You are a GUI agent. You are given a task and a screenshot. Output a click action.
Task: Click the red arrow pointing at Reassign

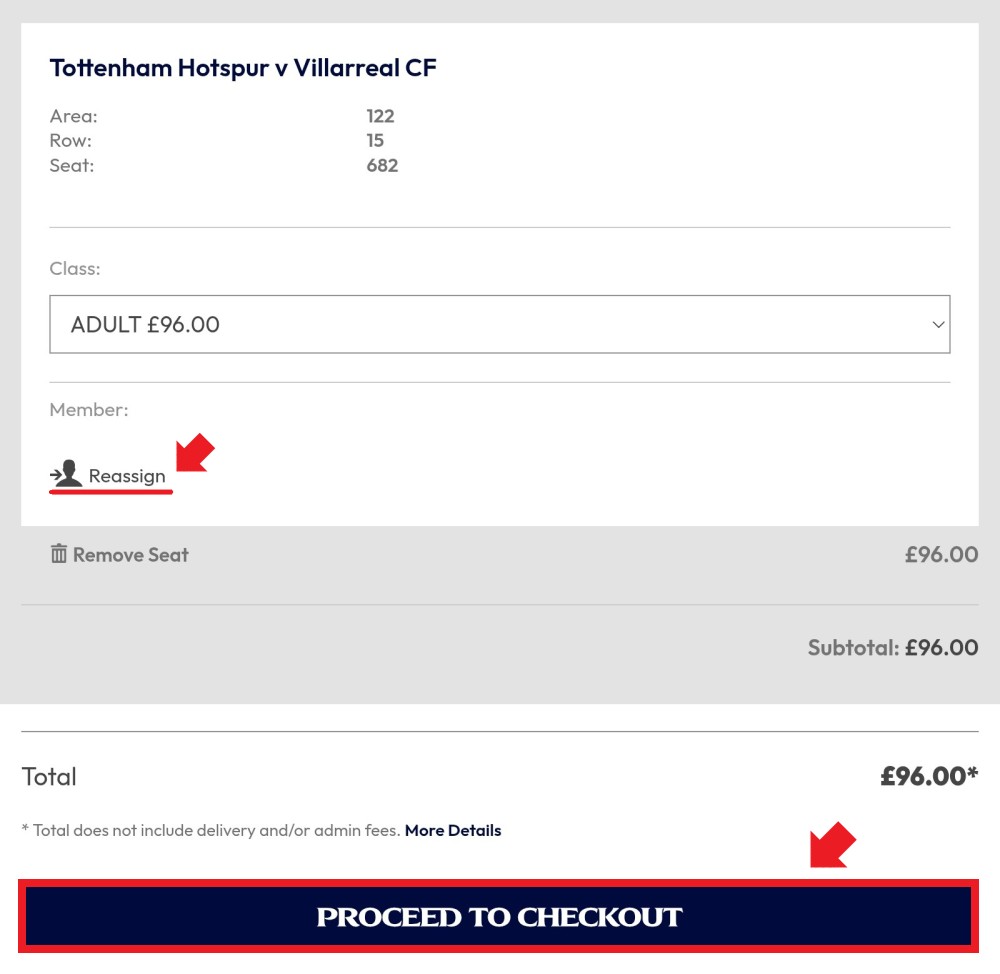tap(195, 453)
